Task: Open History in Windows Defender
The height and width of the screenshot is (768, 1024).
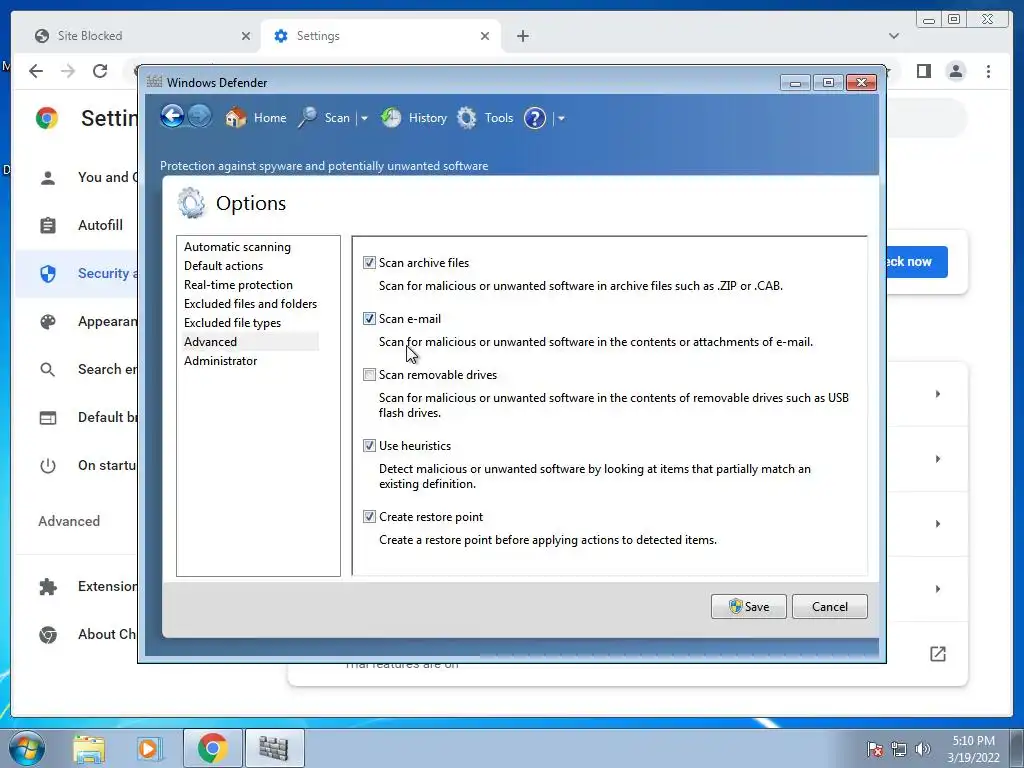Action: tap(414, 118)
